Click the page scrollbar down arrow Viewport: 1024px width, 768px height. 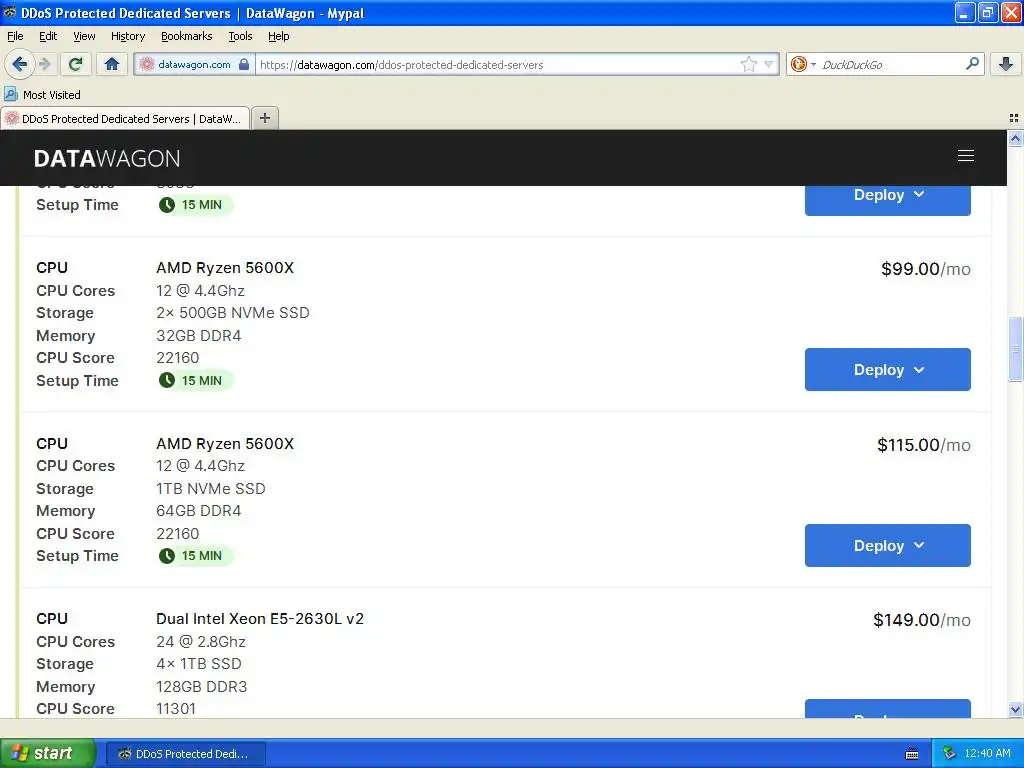1015,710
